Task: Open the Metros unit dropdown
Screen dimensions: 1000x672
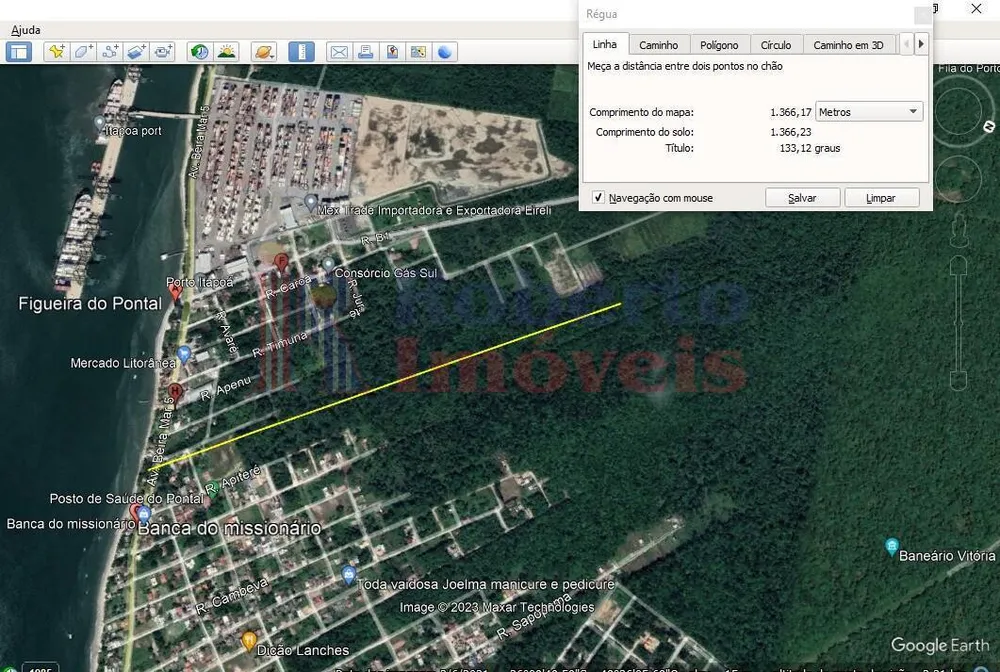Action: (869, 112)
